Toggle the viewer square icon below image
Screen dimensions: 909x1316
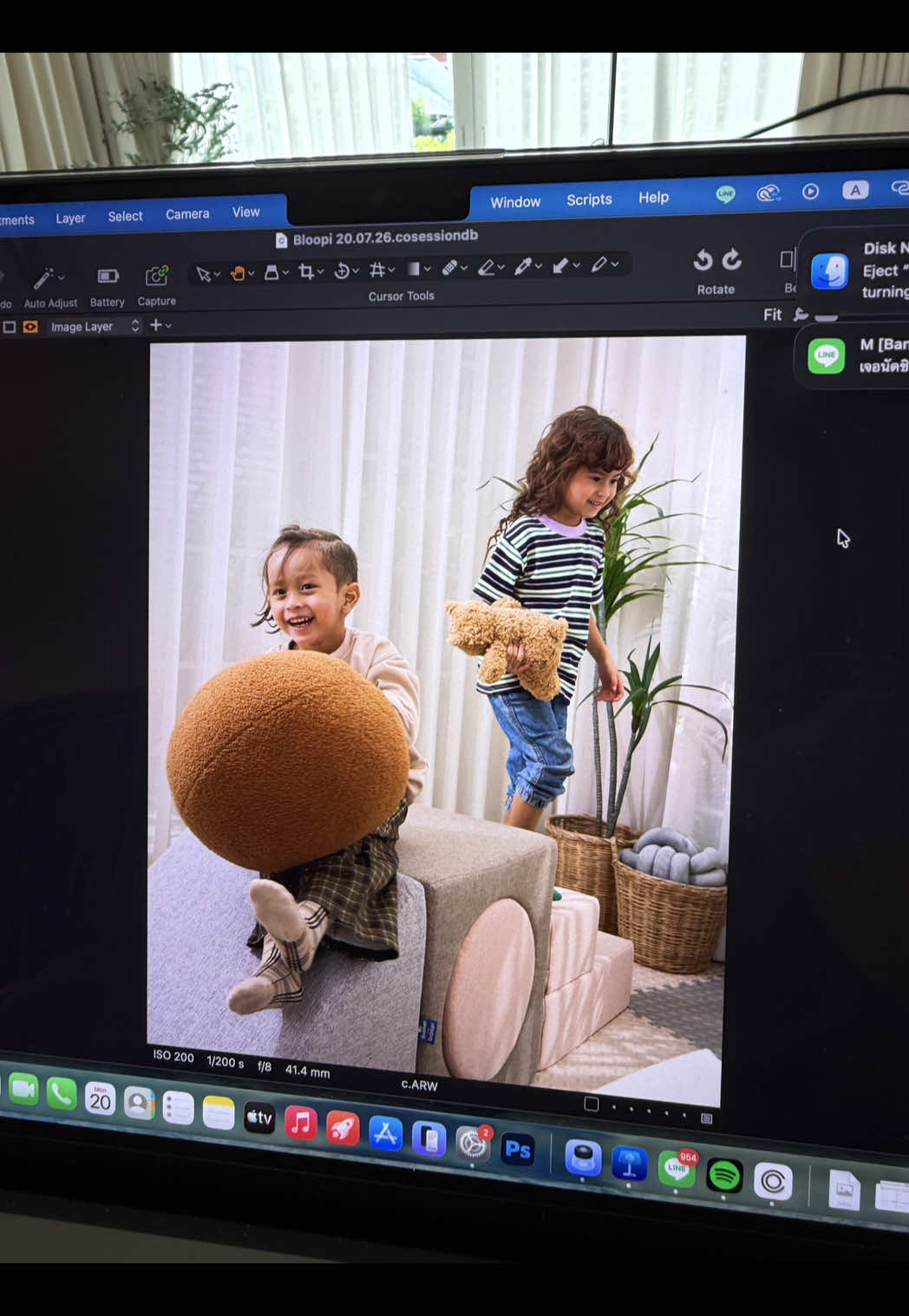click(592, 1104)
